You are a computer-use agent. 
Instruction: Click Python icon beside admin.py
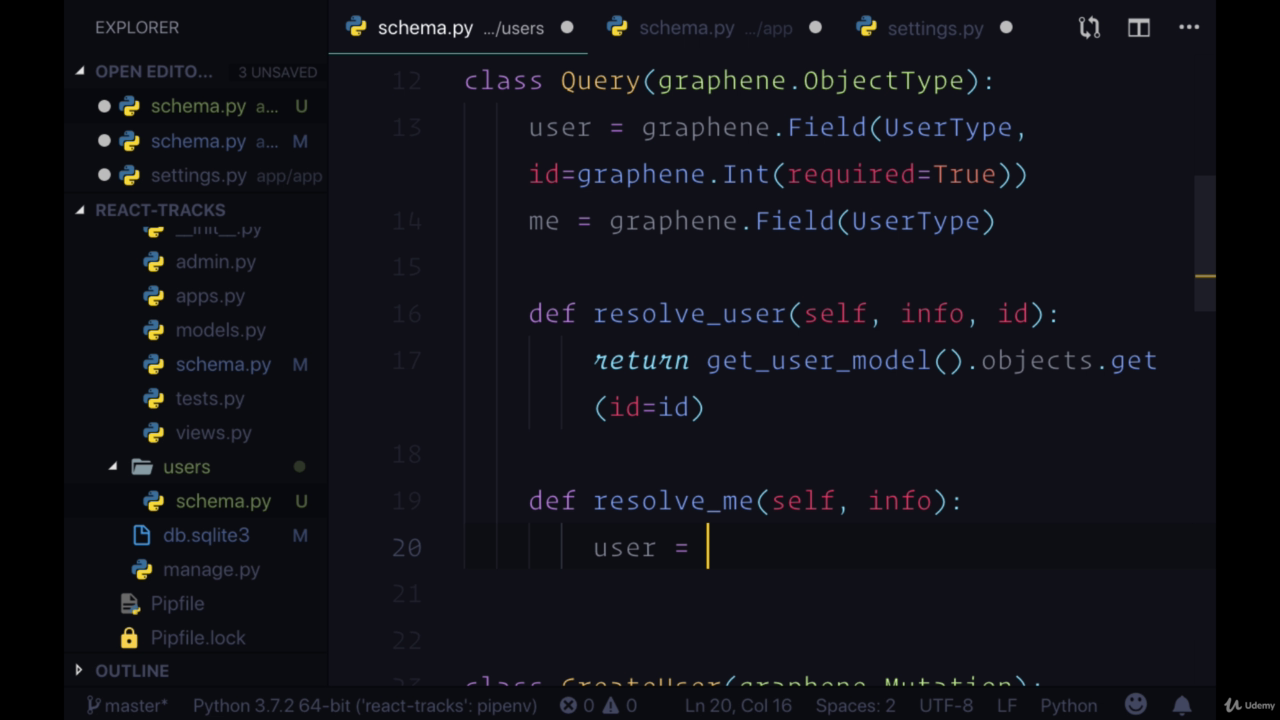(153, 262)
